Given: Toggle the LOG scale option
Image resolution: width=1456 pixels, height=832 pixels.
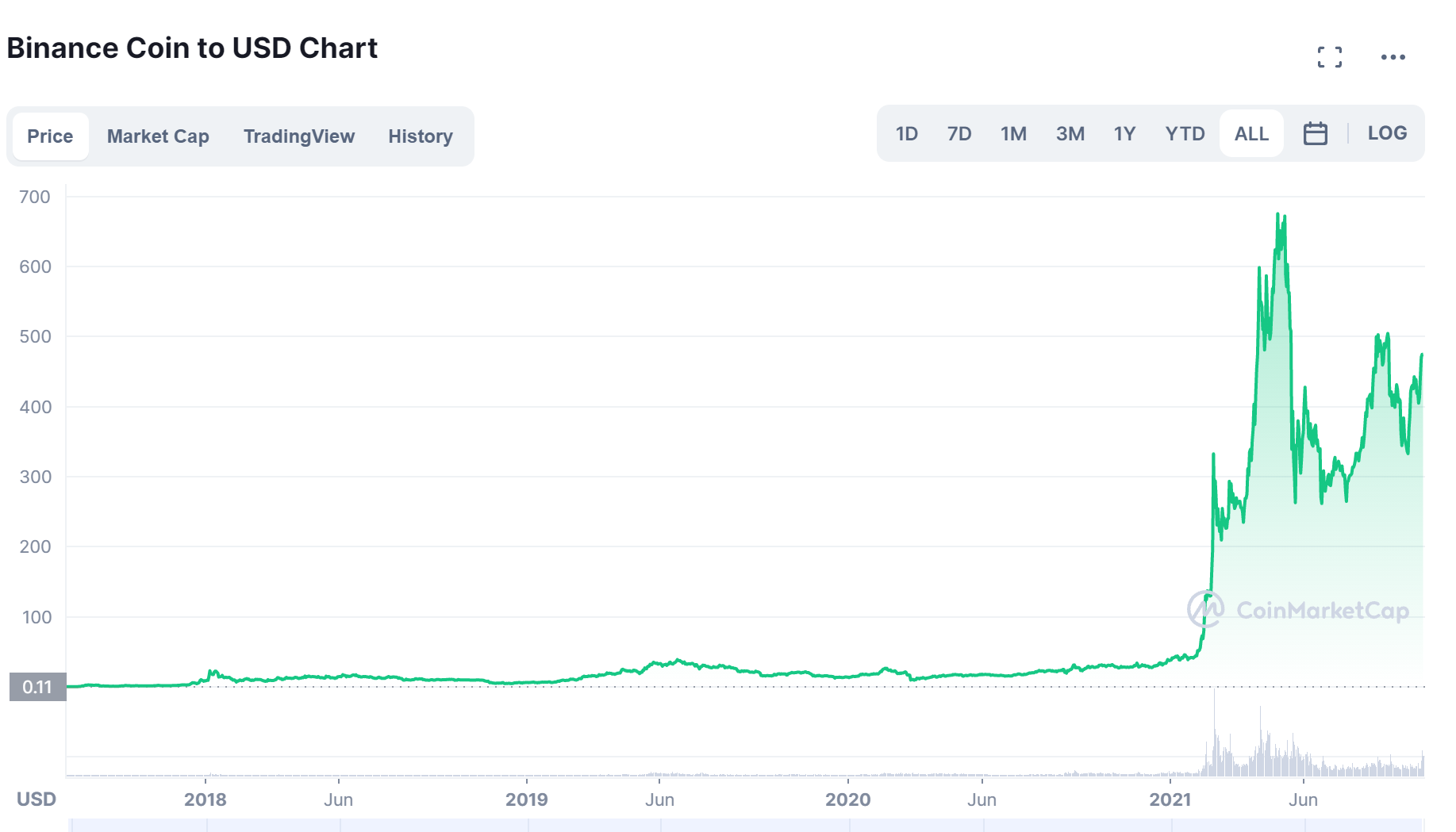Looking at the screenshot, I should click(x=1387, y=133).
